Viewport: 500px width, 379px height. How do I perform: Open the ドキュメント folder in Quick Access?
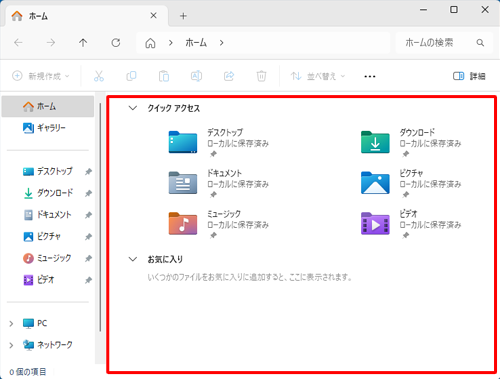(x=218, y=183)
